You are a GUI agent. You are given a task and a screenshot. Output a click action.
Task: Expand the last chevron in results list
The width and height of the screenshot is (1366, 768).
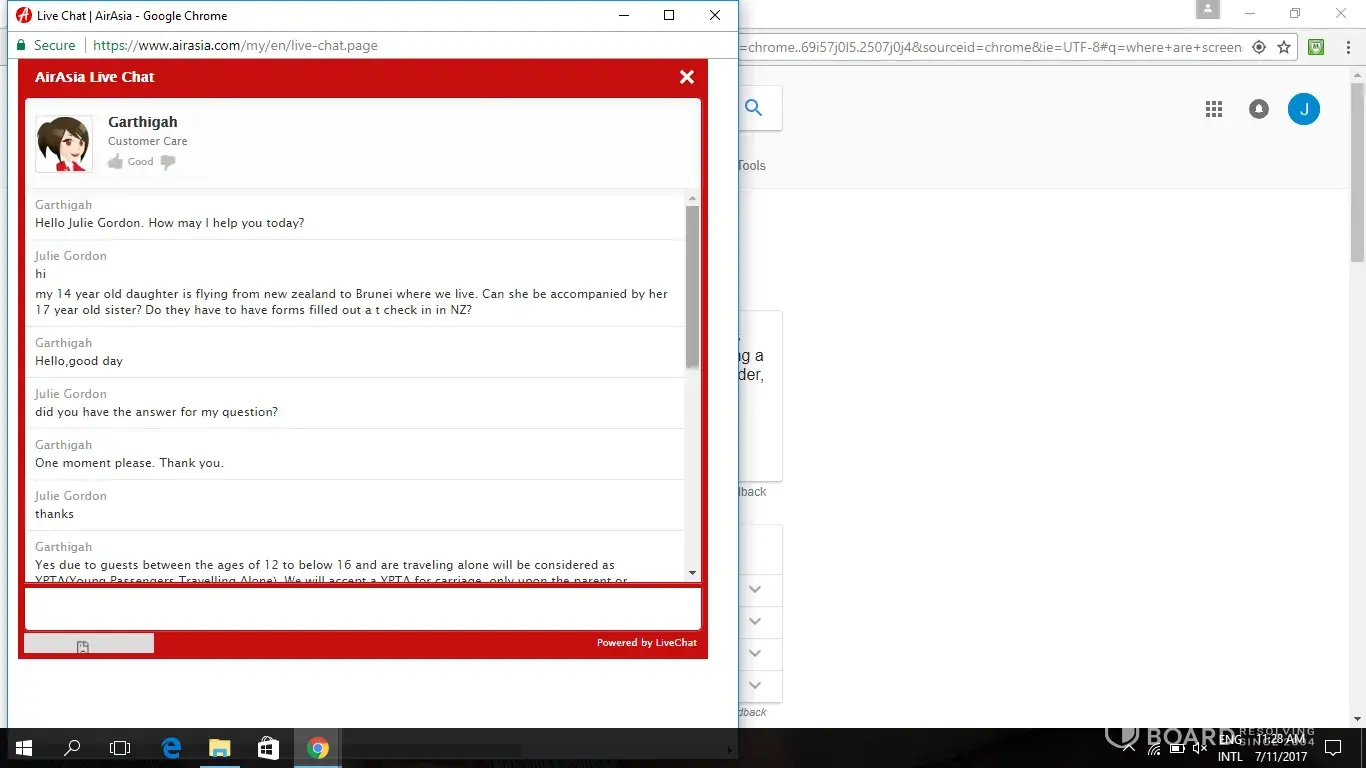click(755, 685)
